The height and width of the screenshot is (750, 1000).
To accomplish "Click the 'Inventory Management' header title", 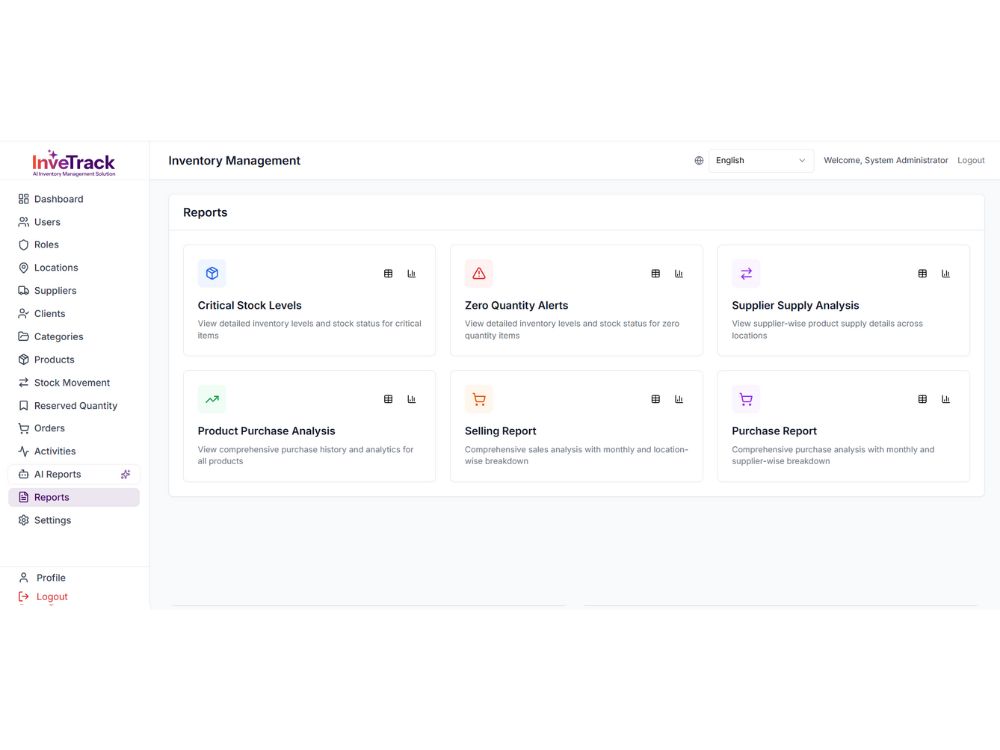I will [x=234, y=161].
